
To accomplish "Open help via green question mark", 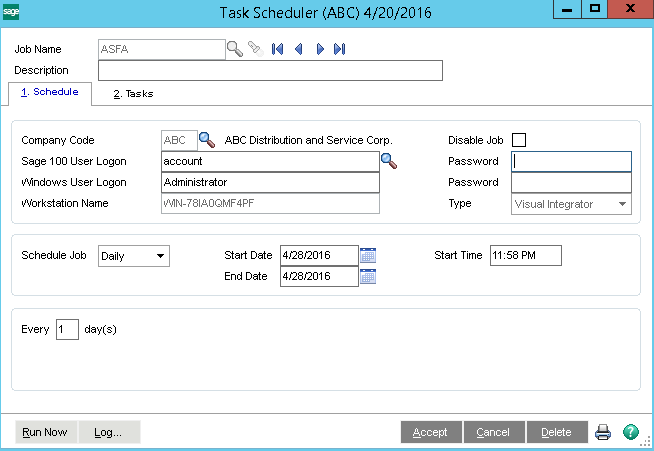I will click(630, 432).
